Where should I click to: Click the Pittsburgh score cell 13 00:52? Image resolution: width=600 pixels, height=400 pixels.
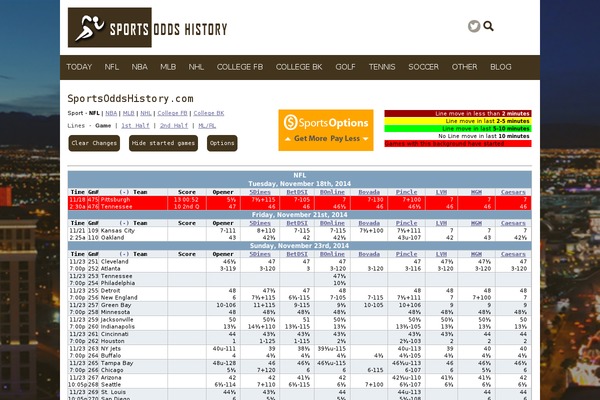[x=186, y=200]
